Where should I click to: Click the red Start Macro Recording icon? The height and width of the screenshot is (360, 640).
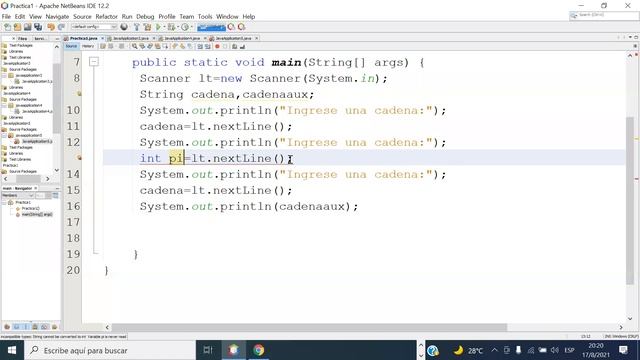(x=217, y=47)
